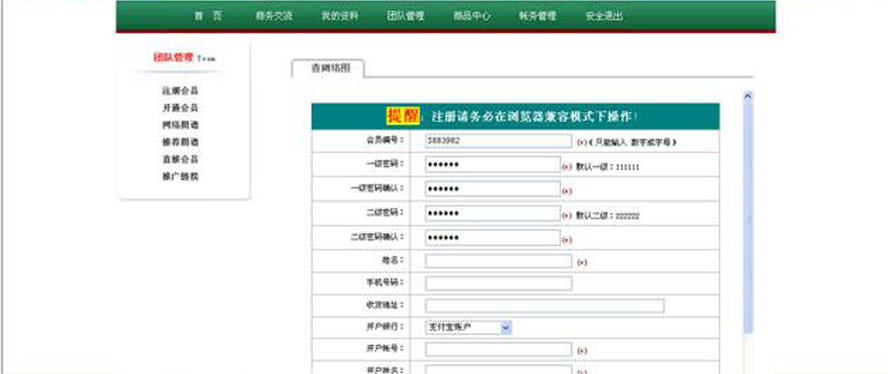Viewport: 888px width, 374px height.
Task: Click the yellow 提醒 reminder label
Action: (403, 116)
